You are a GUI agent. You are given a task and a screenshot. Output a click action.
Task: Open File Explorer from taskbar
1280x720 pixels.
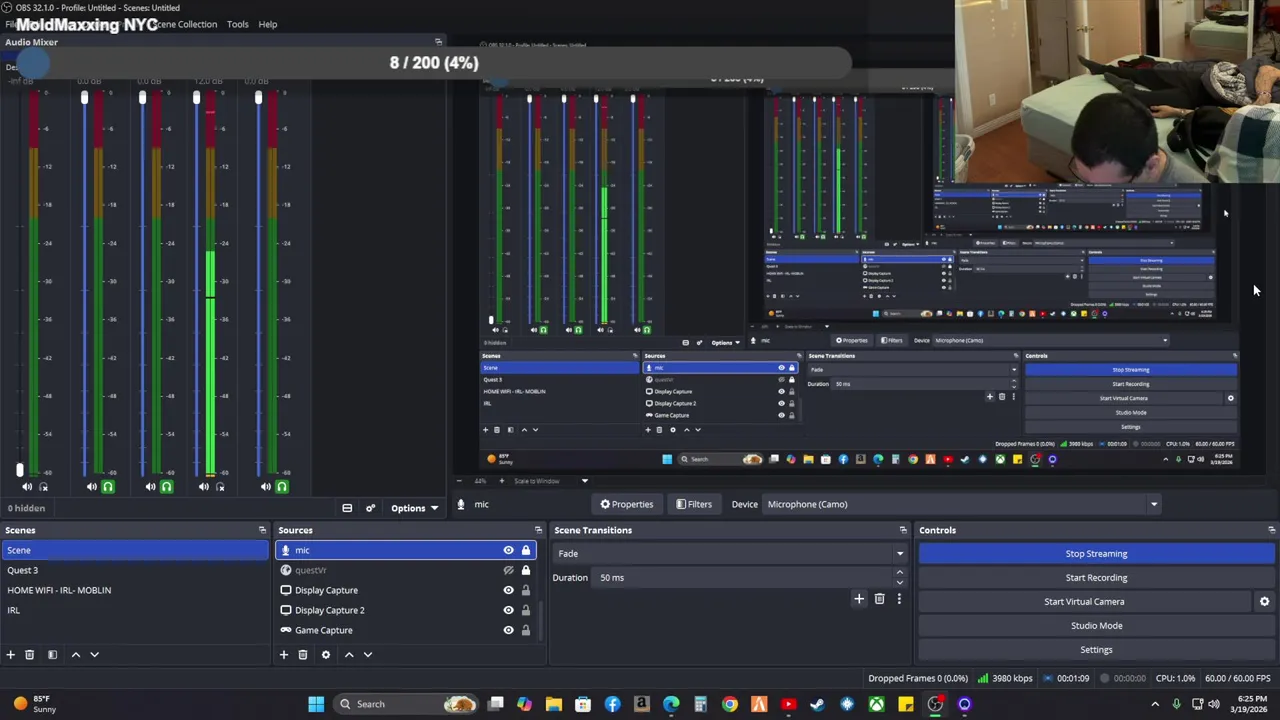coord(553,704)
